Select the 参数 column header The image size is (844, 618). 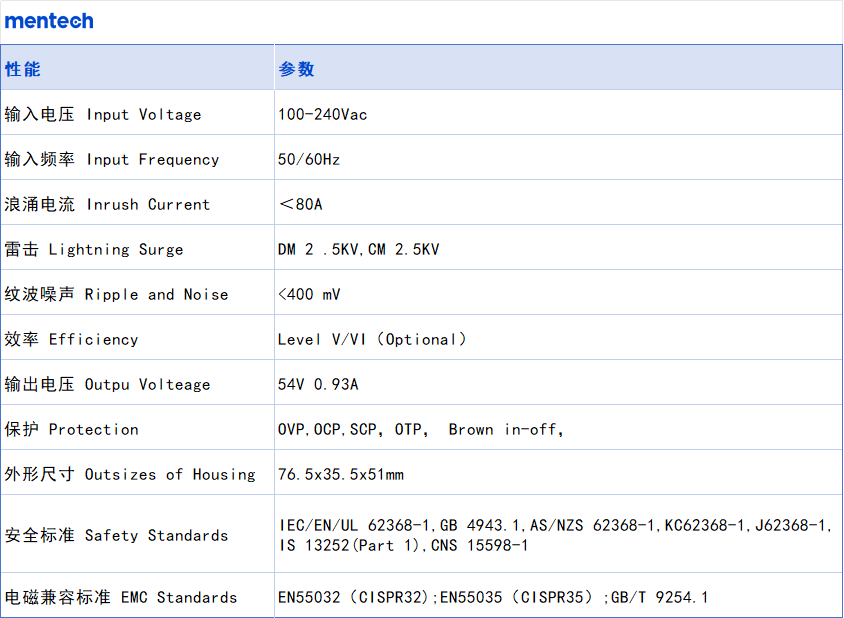296,69
